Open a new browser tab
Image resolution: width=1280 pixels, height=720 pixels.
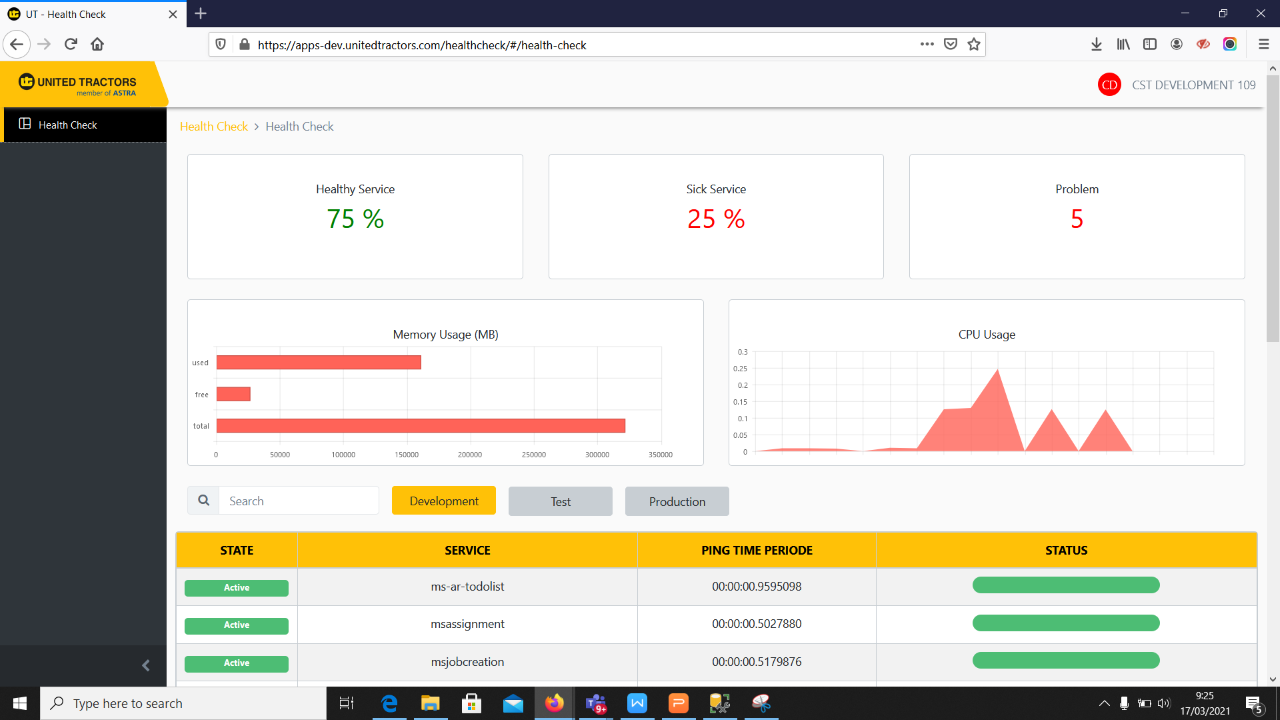point(201,13)
